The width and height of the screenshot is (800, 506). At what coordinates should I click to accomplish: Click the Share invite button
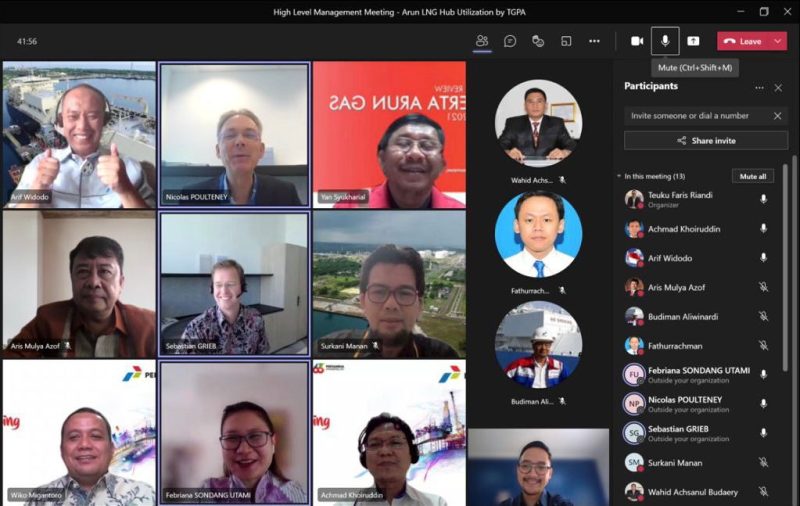click(706, 140)
